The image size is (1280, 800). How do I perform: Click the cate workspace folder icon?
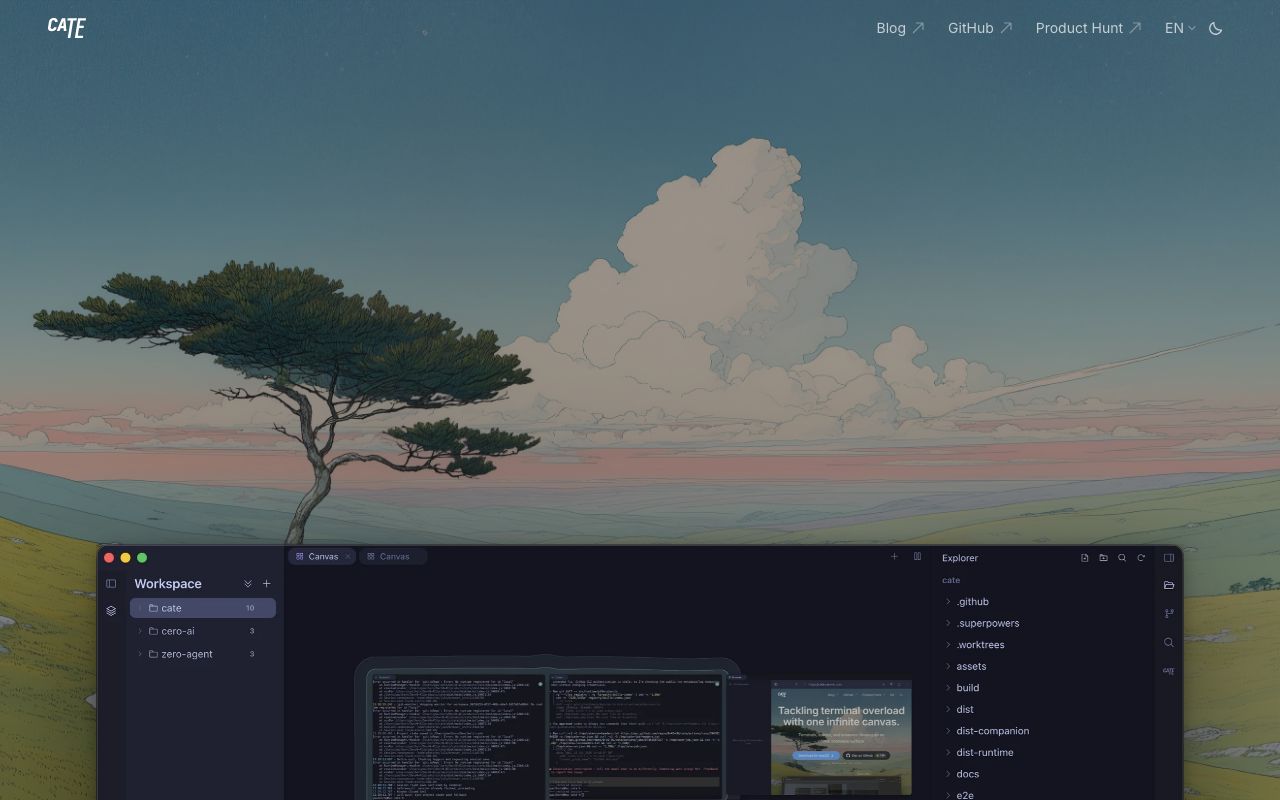153,608
